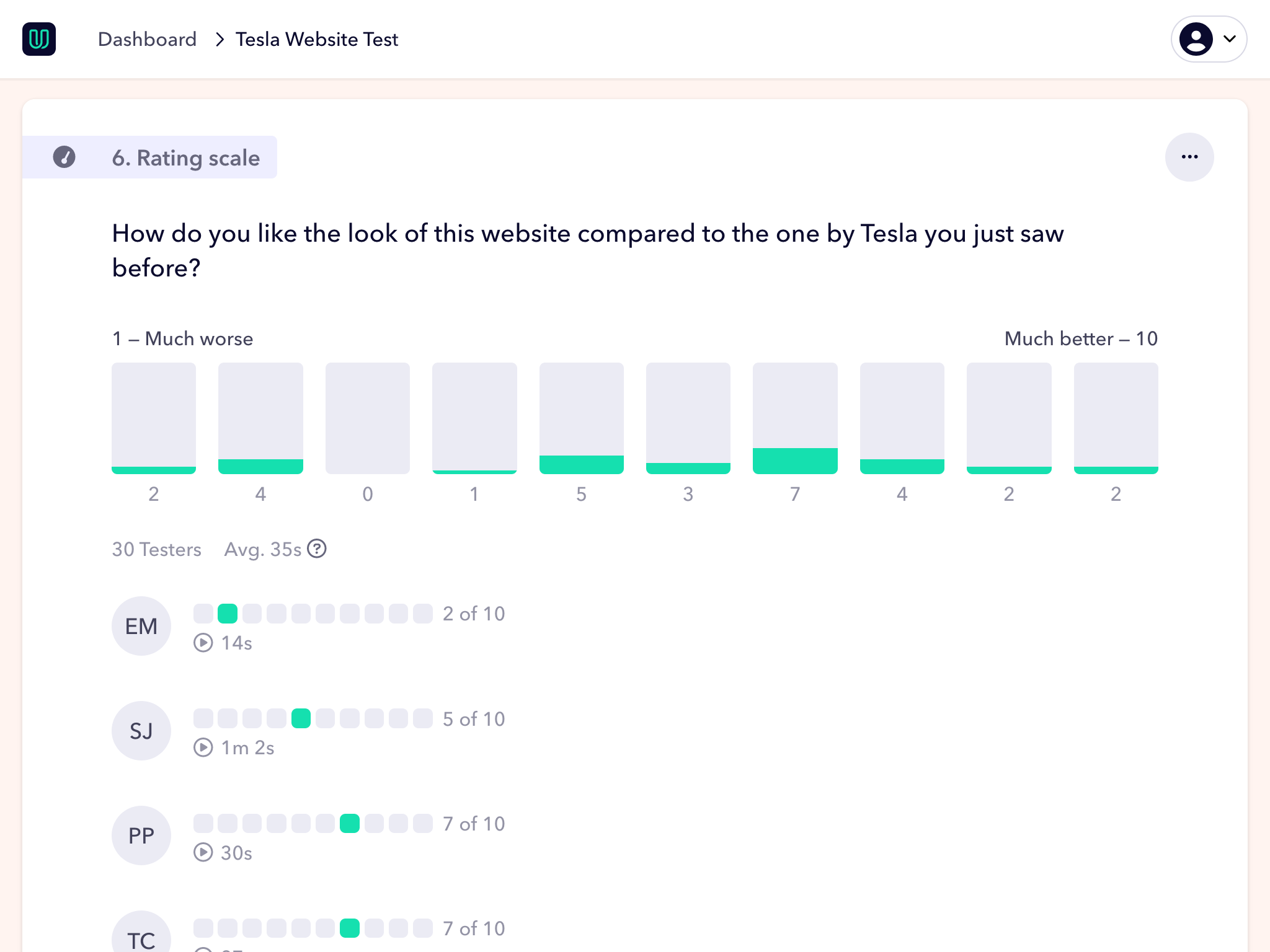Click the Avg. time help icon

(317, 549)
